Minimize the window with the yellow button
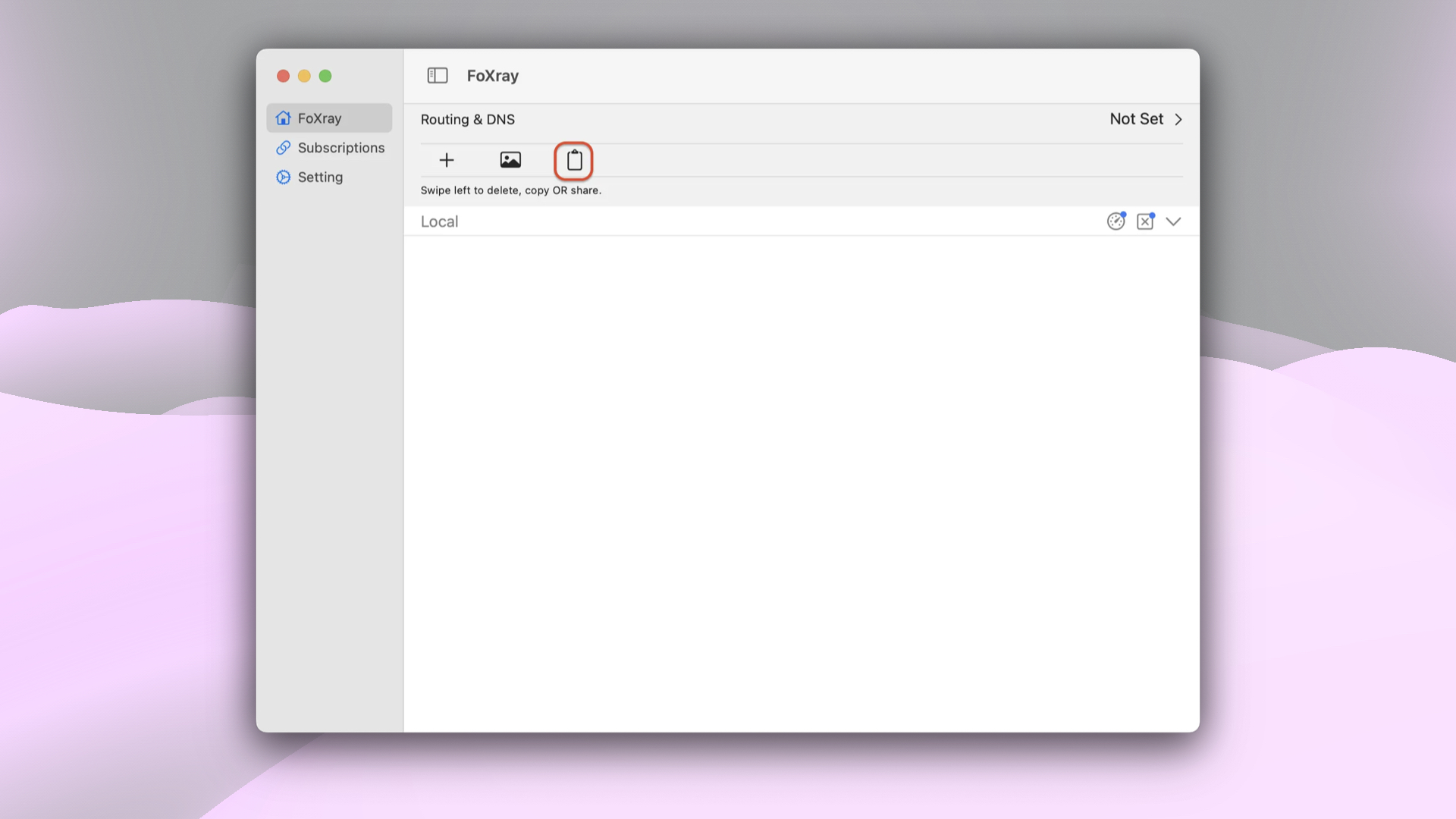This screenshot has width=1456, height=819. 304,76
